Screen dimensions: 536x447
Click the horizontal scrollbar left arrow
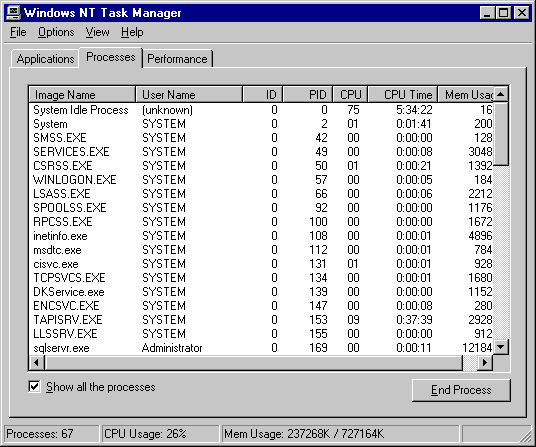37,363
